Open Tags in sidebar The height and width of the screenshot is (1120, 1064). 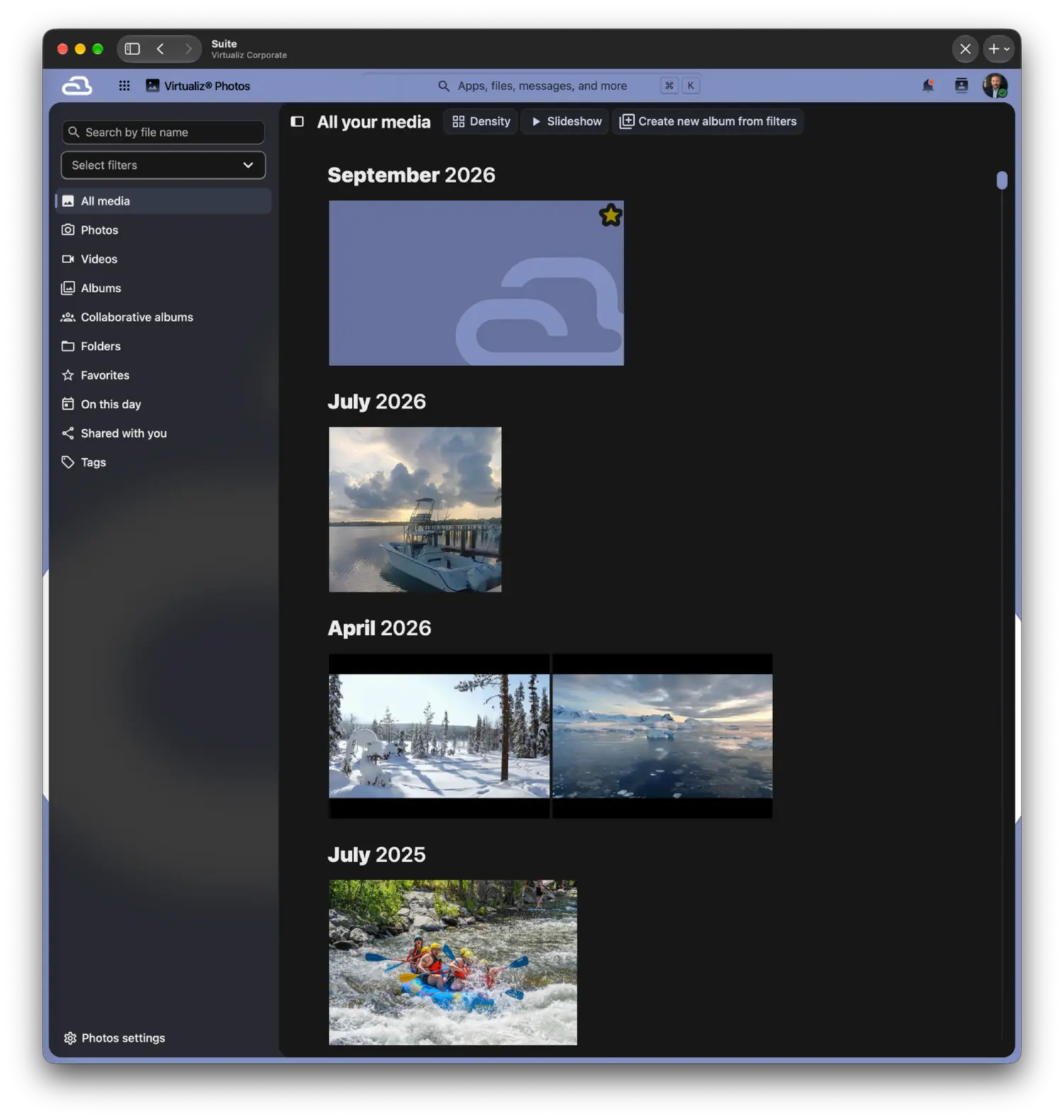pos(163,462)
